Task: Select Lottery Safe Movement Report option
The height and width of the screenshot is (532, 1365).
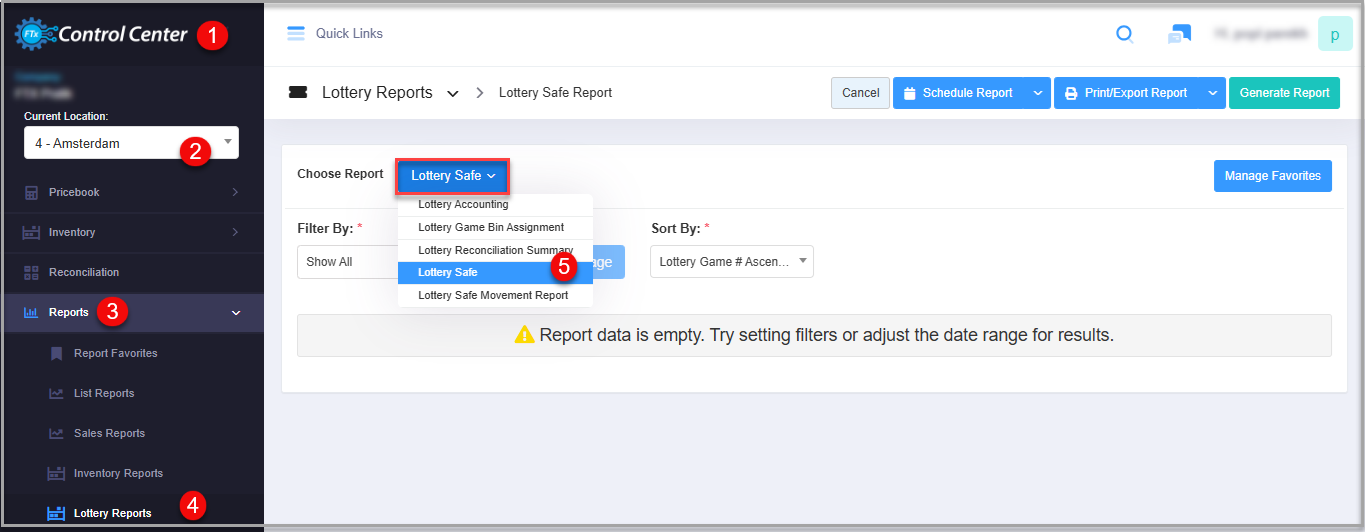Action: pos(493,295)
